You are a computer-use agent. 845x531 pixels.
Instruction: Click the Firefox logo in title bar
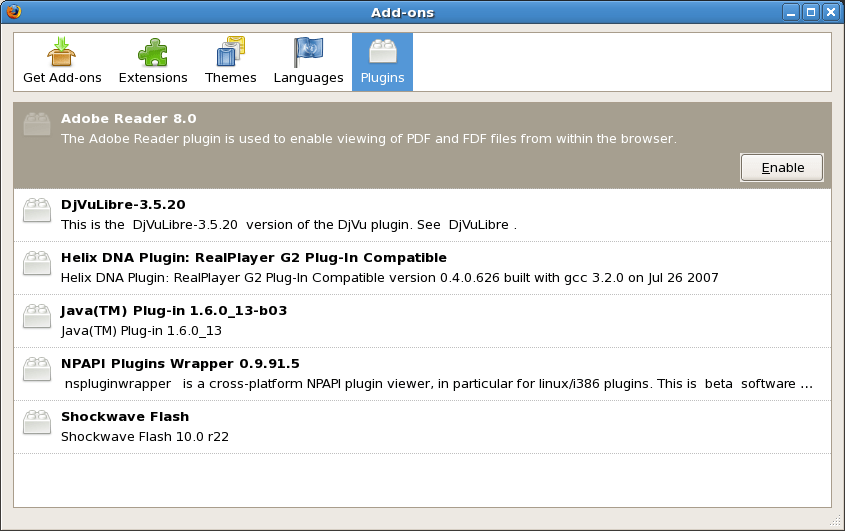[13, 11]
